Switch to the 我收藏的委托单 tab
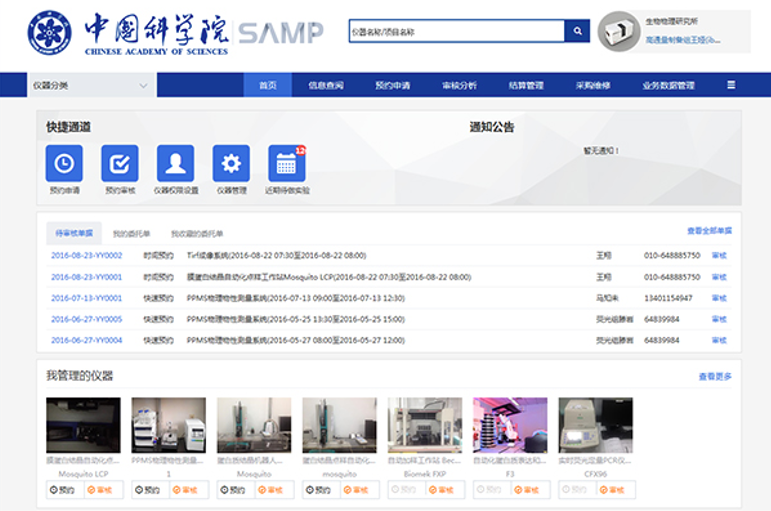771x511 pixels. point(197,233)
